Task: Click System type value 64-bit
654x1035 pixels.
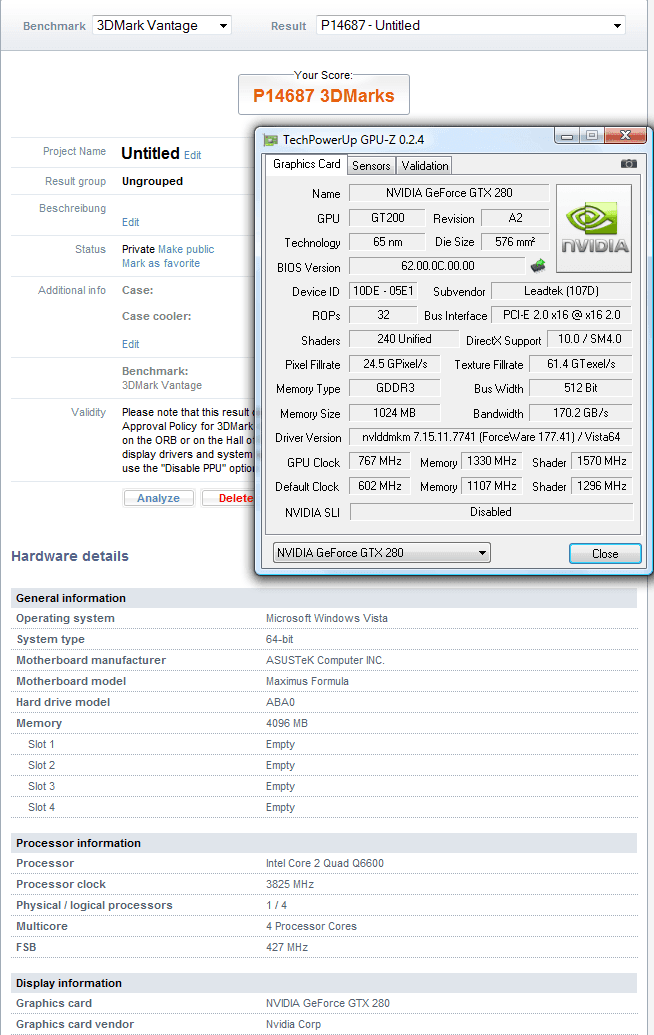Action: [280, 640]
